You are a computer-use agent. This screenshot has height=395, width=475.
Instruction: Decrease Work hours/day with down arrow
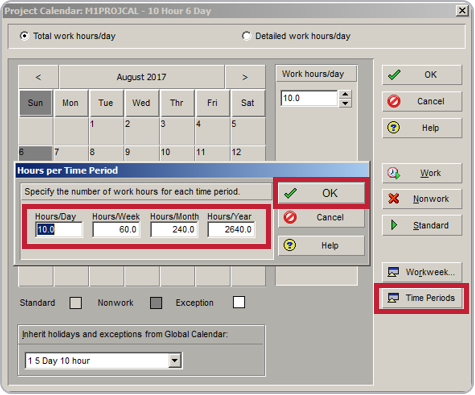pos(345,103)
